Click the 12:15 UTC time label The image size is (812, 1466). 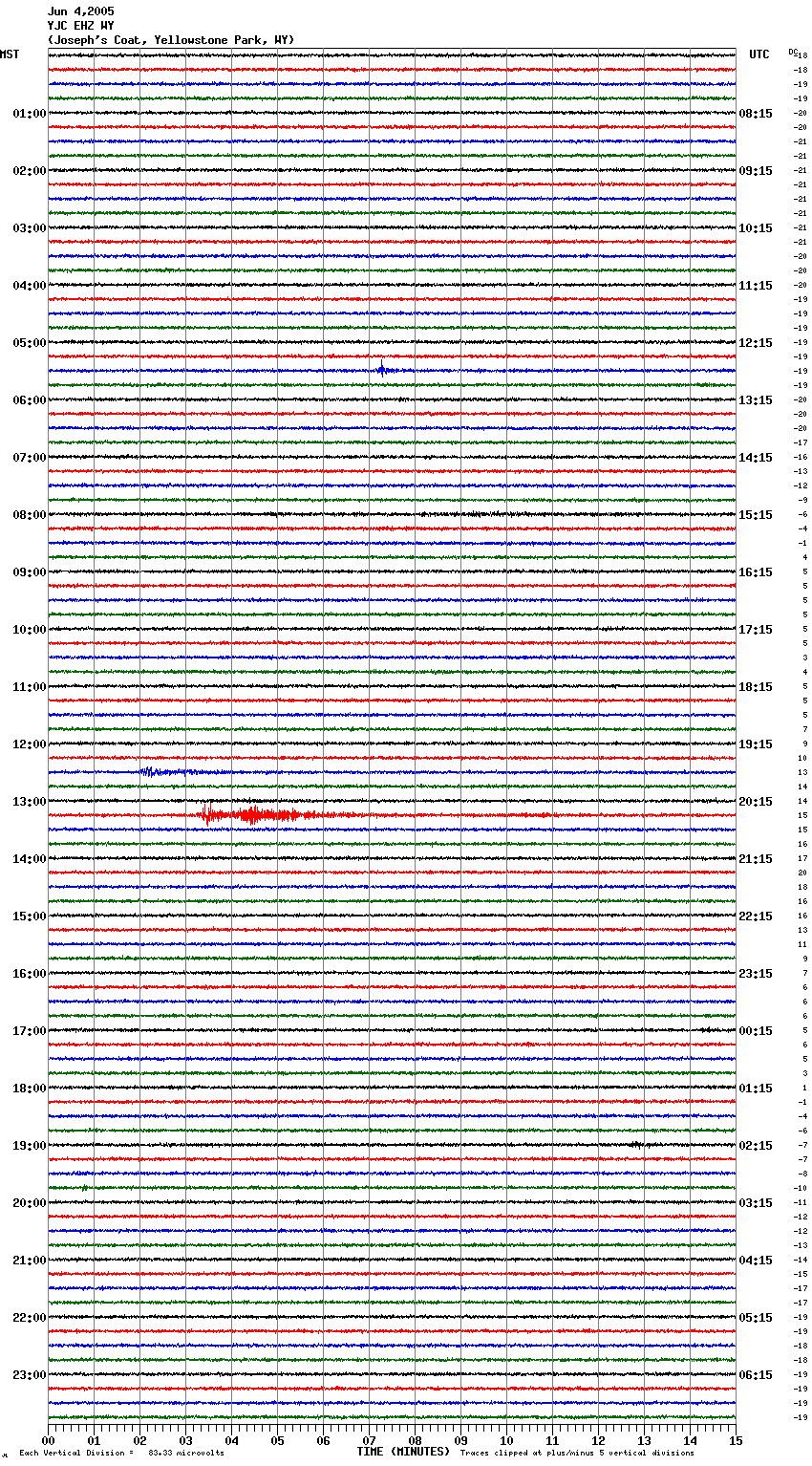[x=756, y=343]
